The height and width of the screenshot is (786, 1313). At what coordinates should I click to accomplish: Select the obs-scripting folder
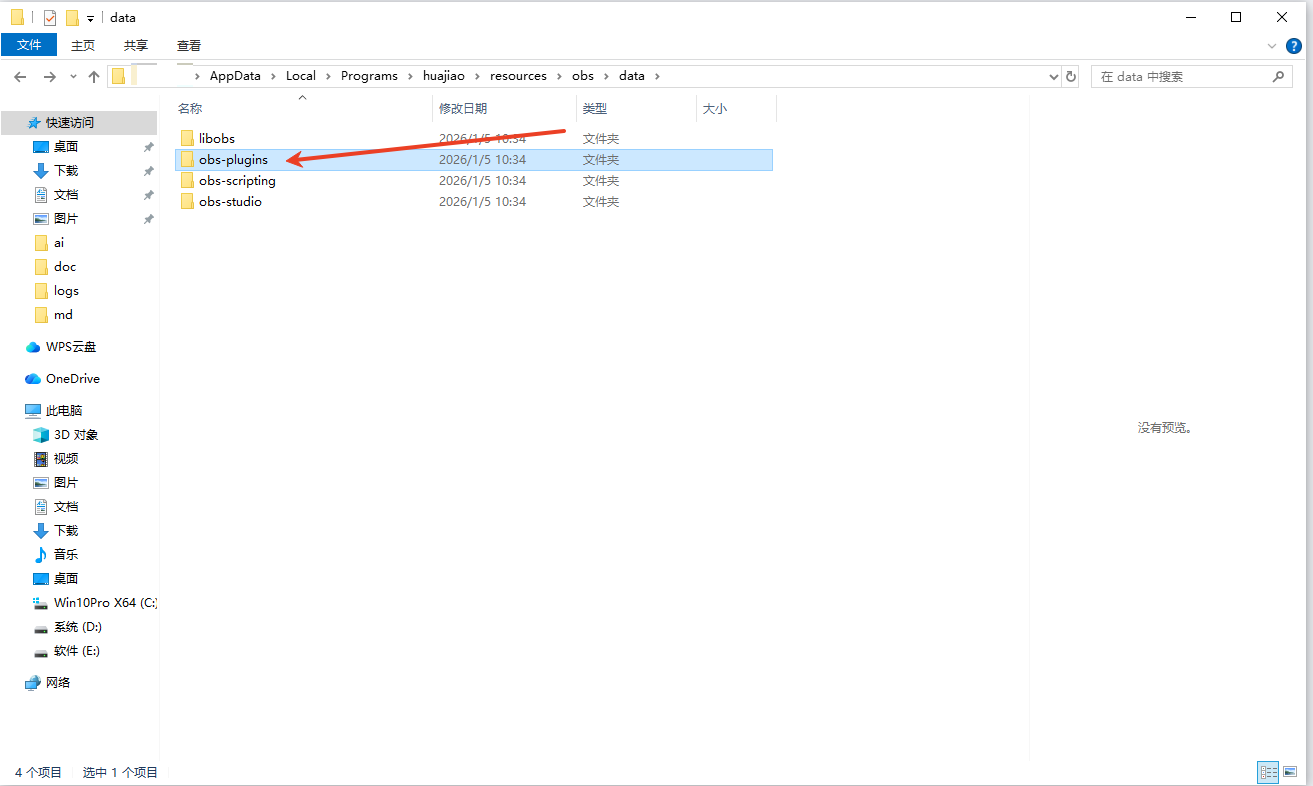point(237,181)
